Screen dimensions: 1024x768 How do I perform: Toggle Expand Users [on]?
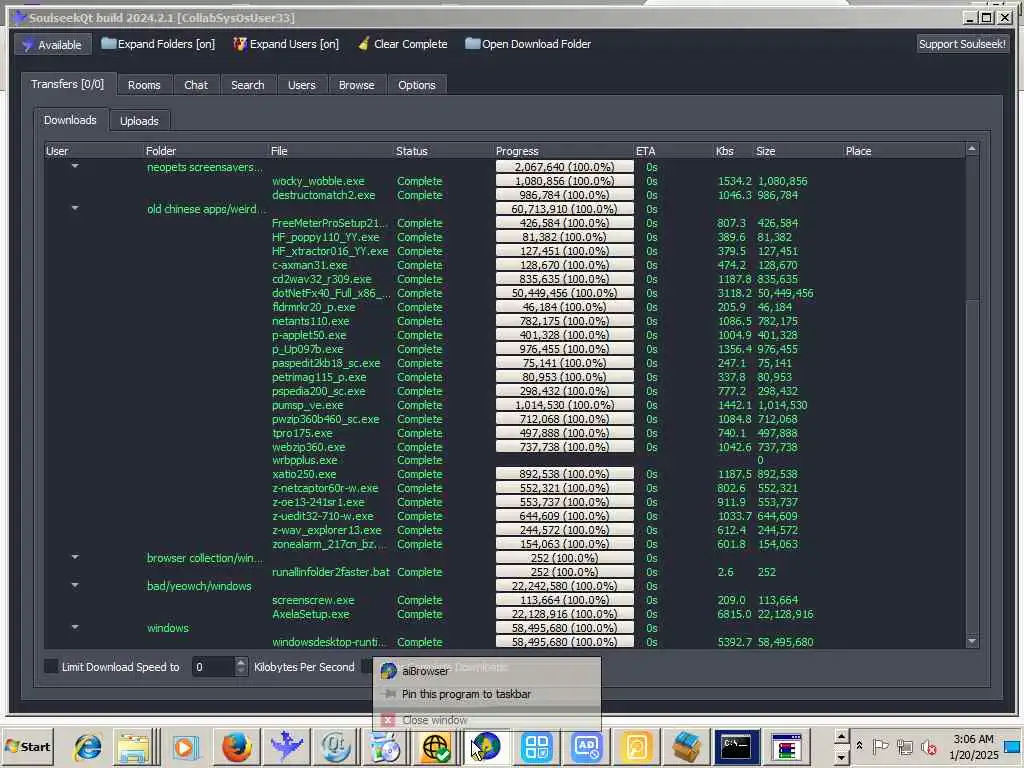(286, 44)
